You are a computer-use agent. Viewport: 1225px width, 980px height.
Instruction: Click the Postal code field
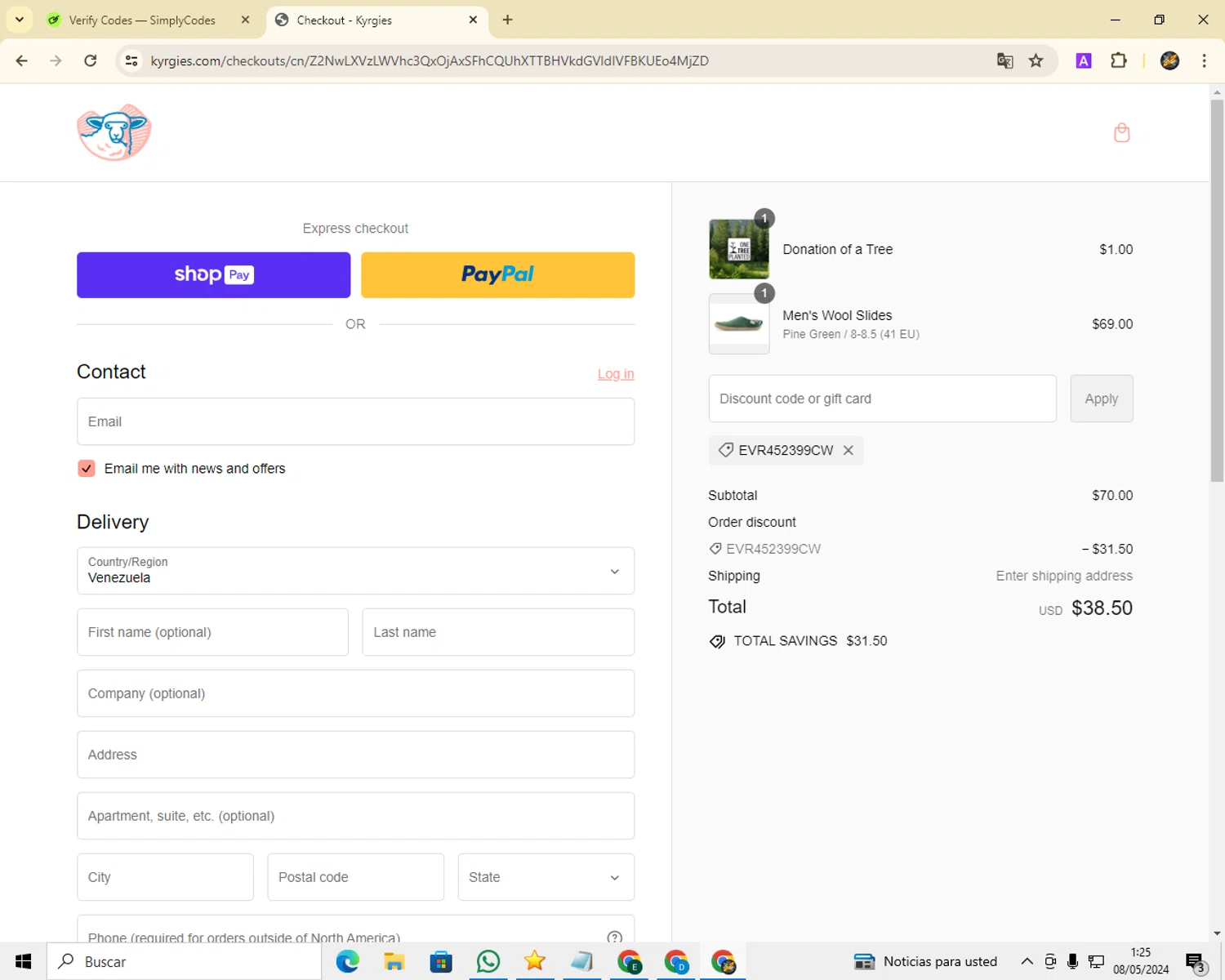355,877
